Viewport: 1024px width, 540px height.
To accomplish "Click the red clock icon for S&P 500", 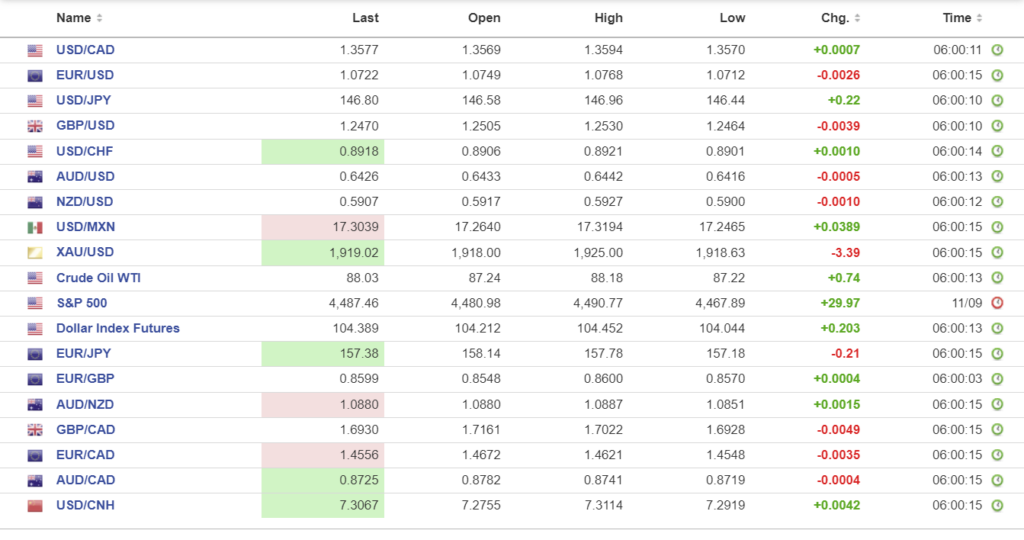I will (997, 303).
